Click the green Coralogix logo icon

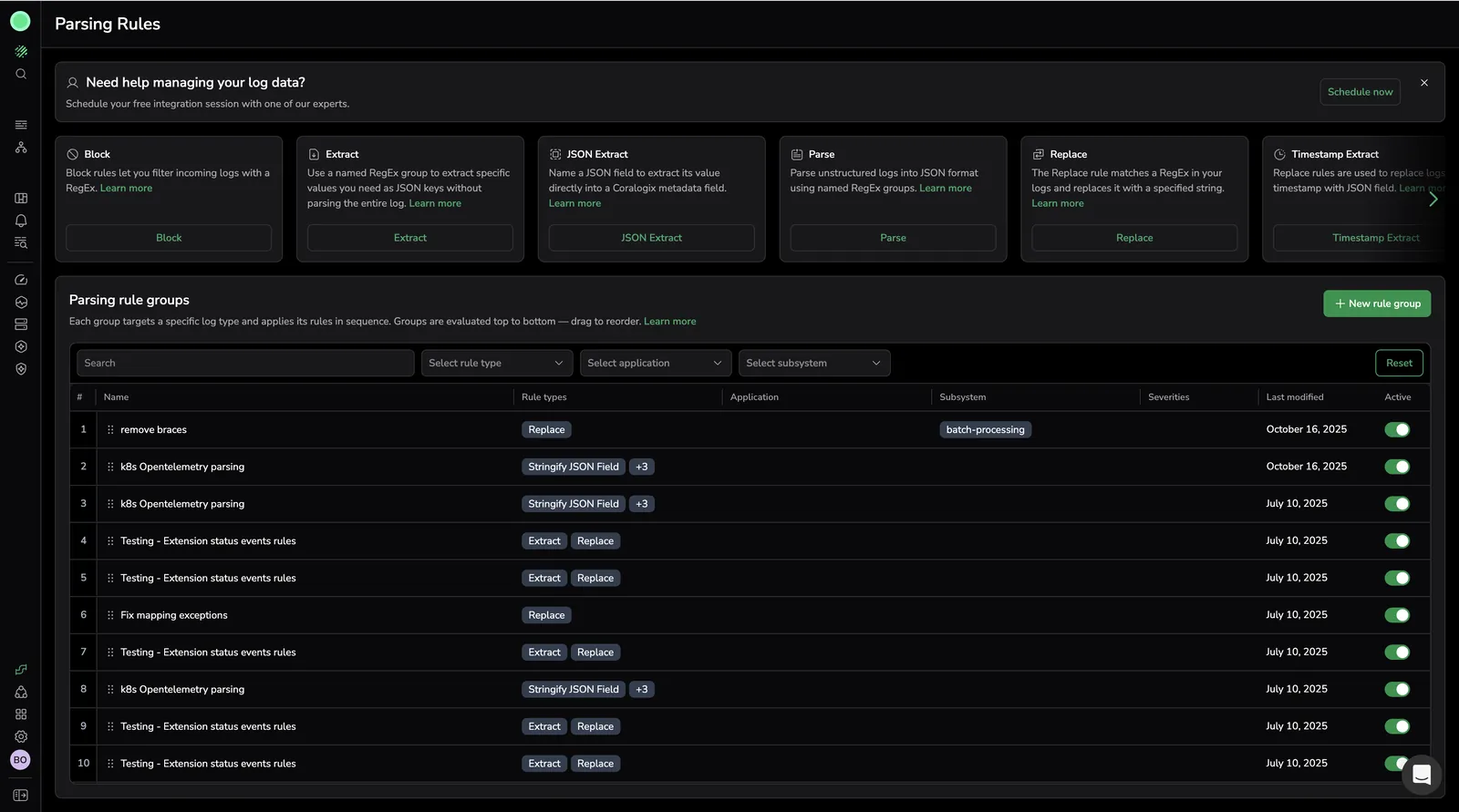[x=20, y=21]
